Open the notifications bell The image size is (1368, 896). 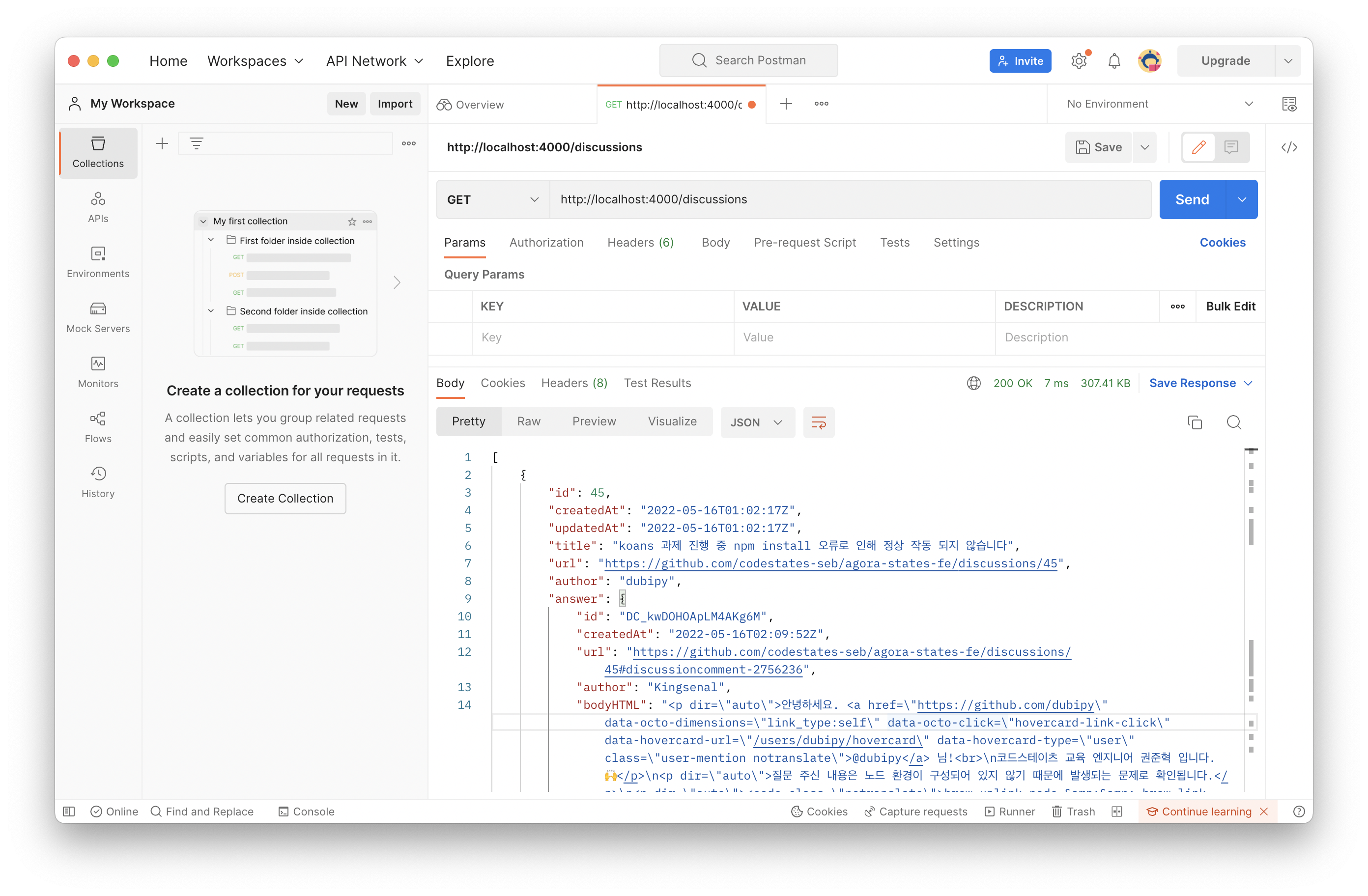(1114, 61)
